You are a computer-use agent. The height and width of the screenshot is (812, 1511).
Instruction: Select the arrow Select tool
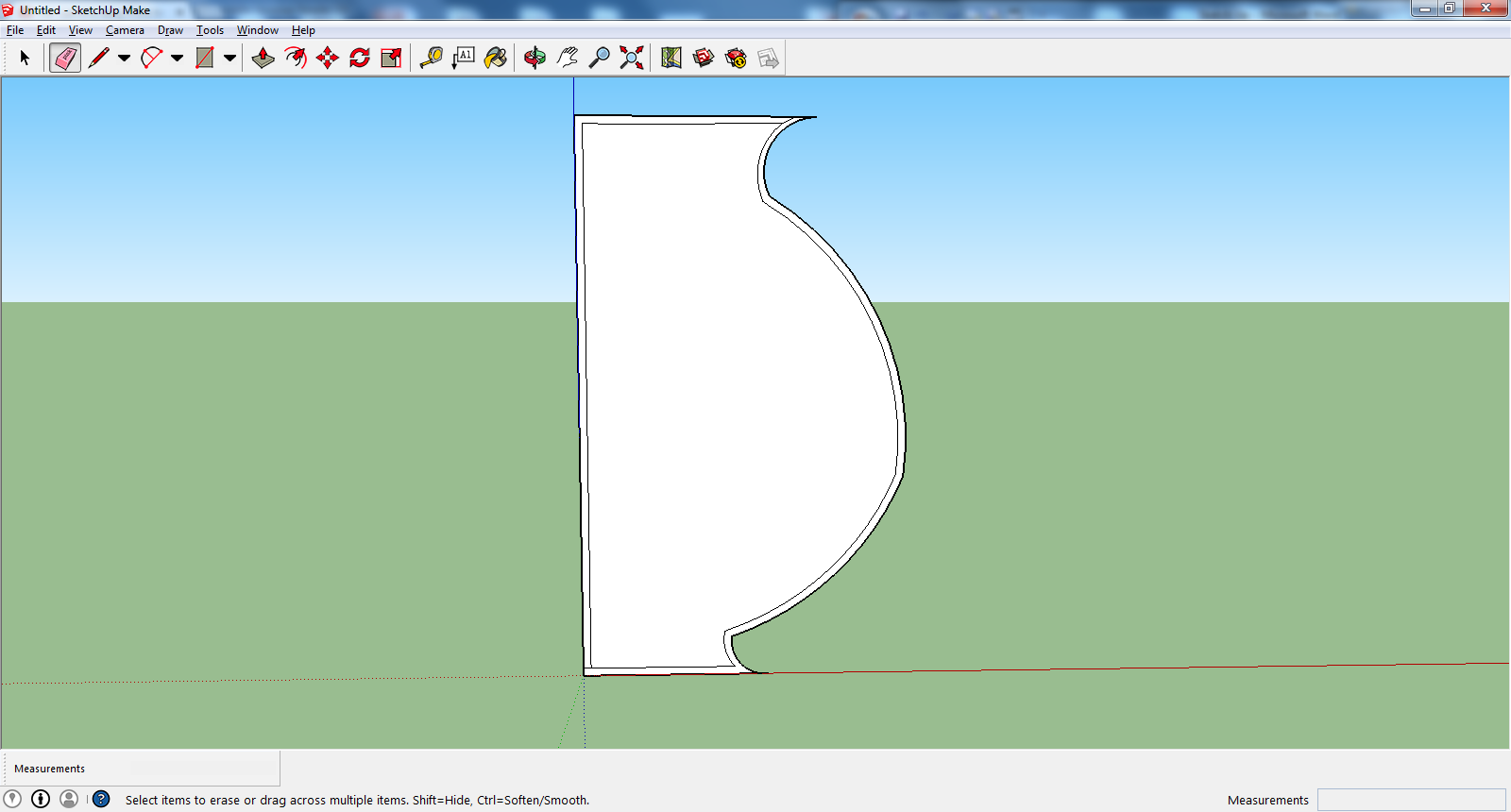click(x=25, y=58)
